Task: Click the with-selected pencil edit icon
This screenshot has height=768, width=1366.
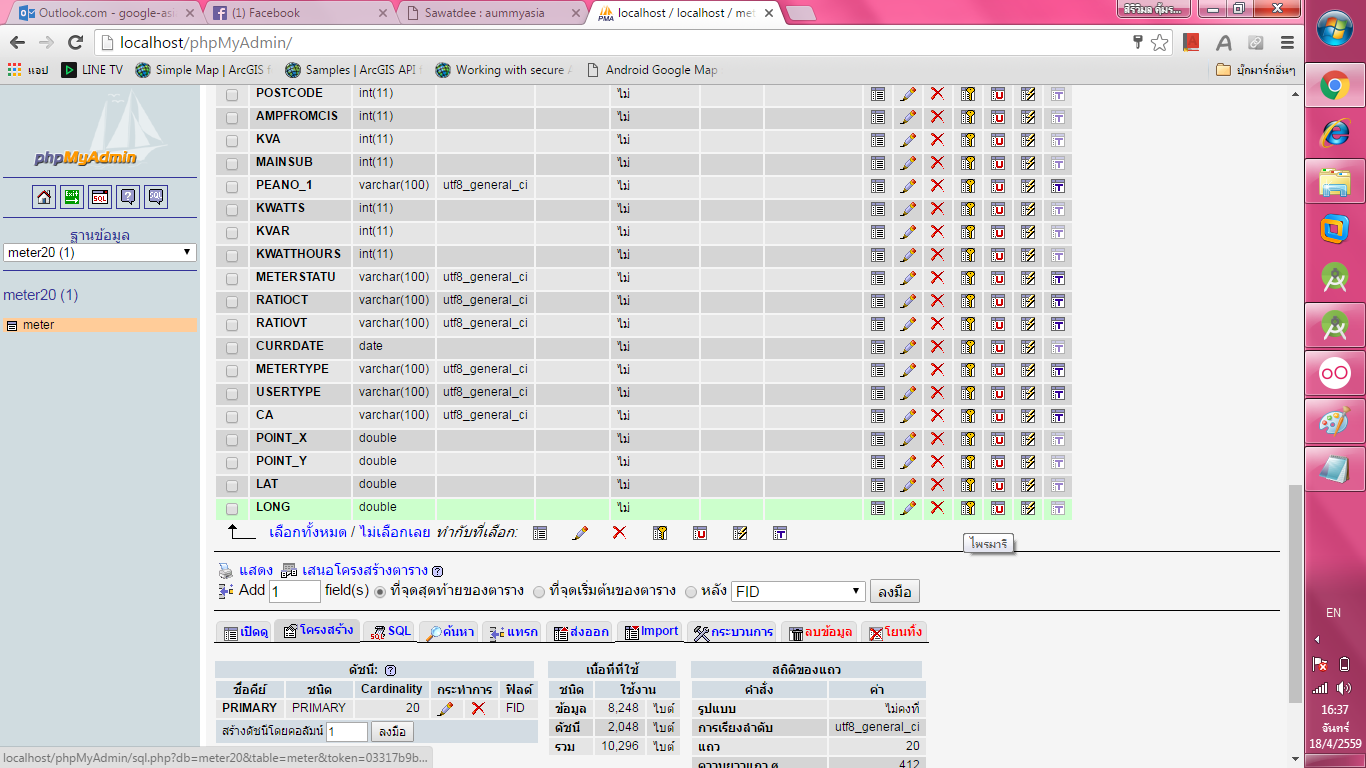Action: click(x=580, y=533)
